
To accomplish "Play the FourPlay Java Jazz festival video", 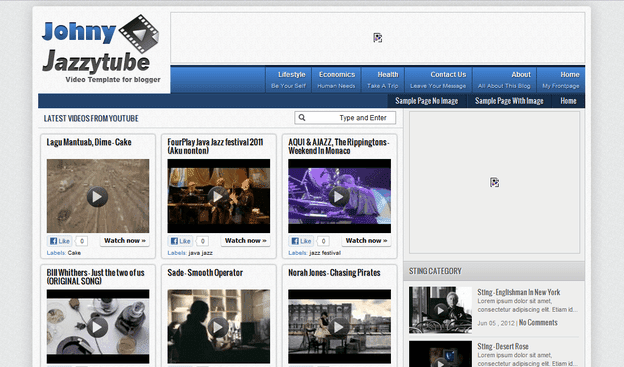I will pyautogui.click(x=218, y=197).
